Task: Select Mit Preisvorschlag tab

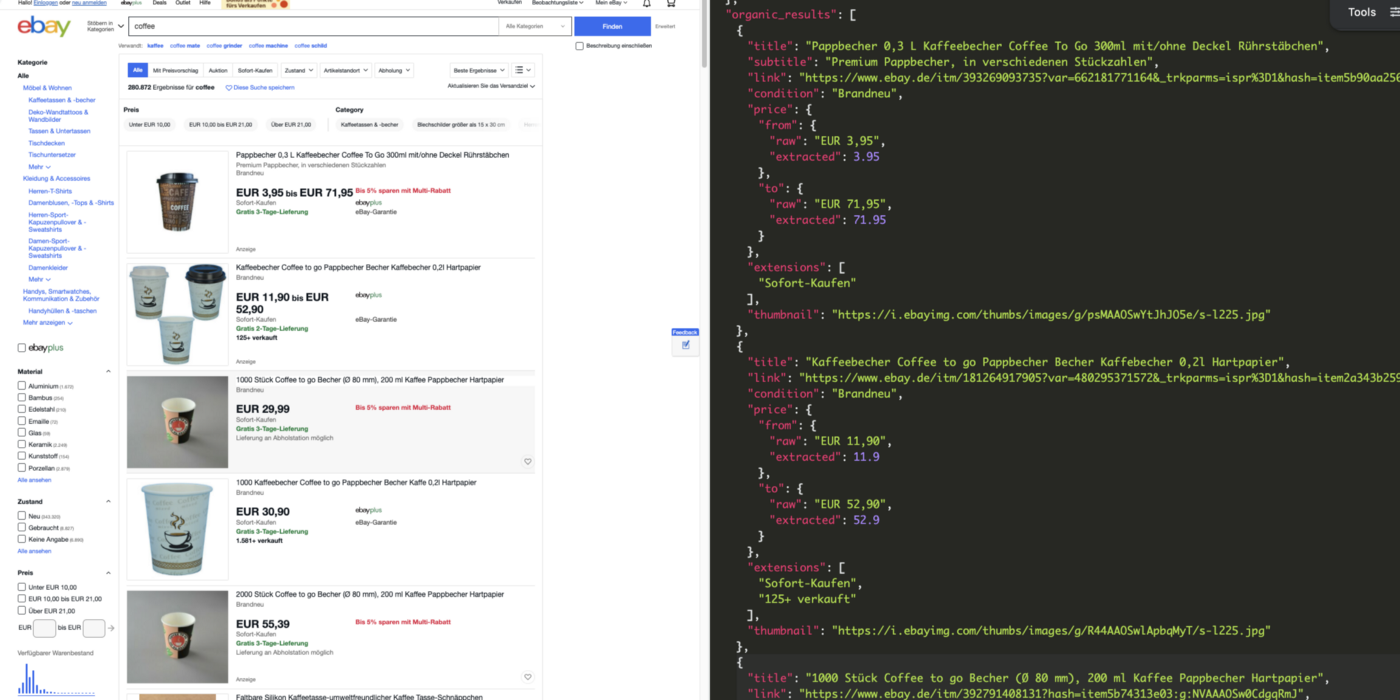Action: [175, 71]
